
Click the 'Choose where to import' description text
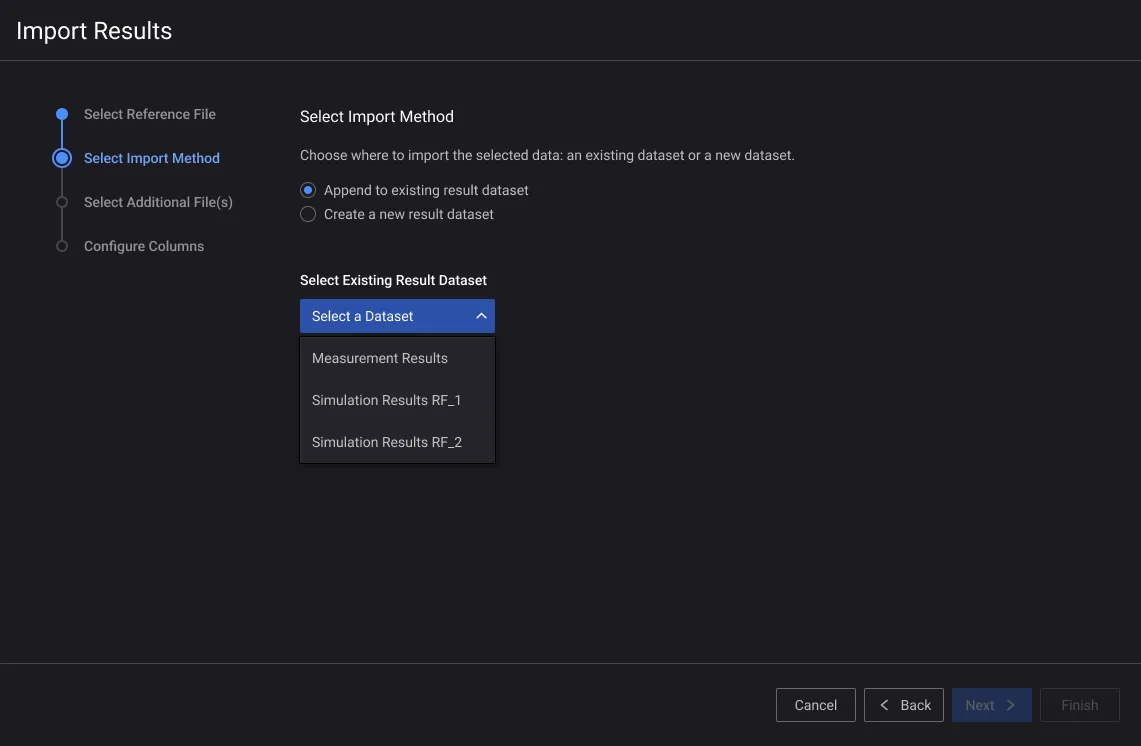click(547, 155)
